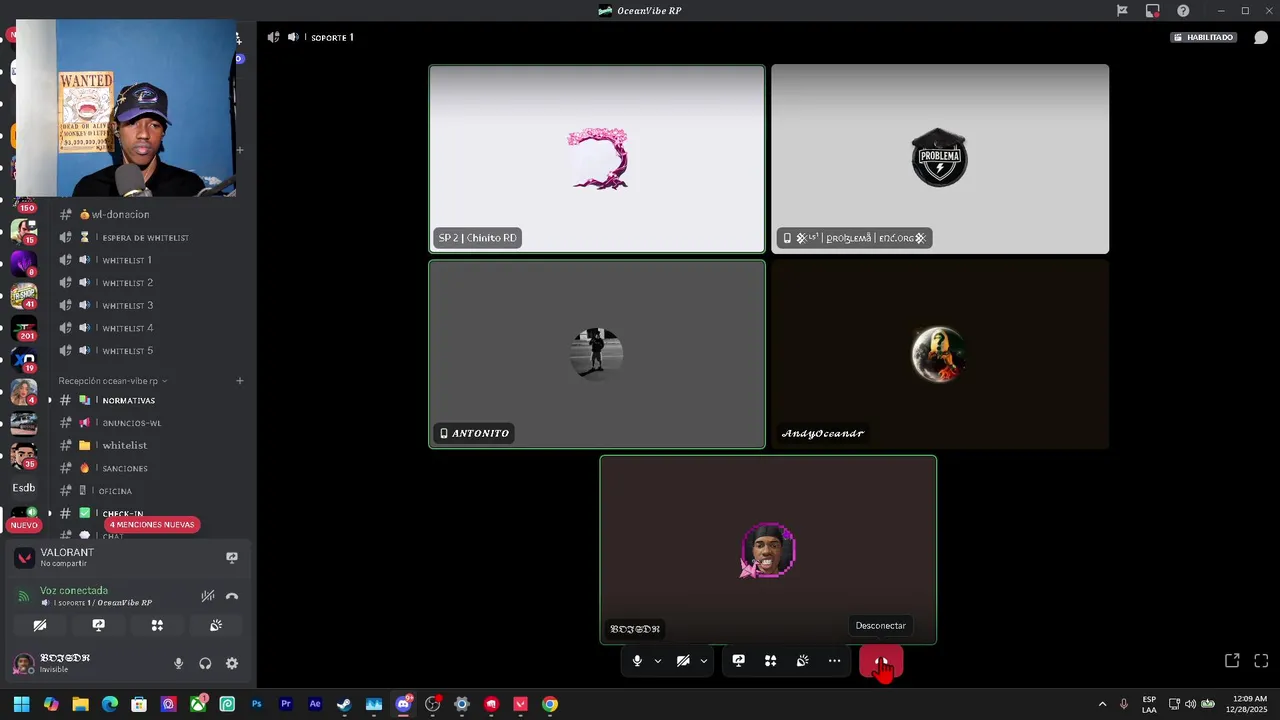Pop out the call window

coord(1232,661)
